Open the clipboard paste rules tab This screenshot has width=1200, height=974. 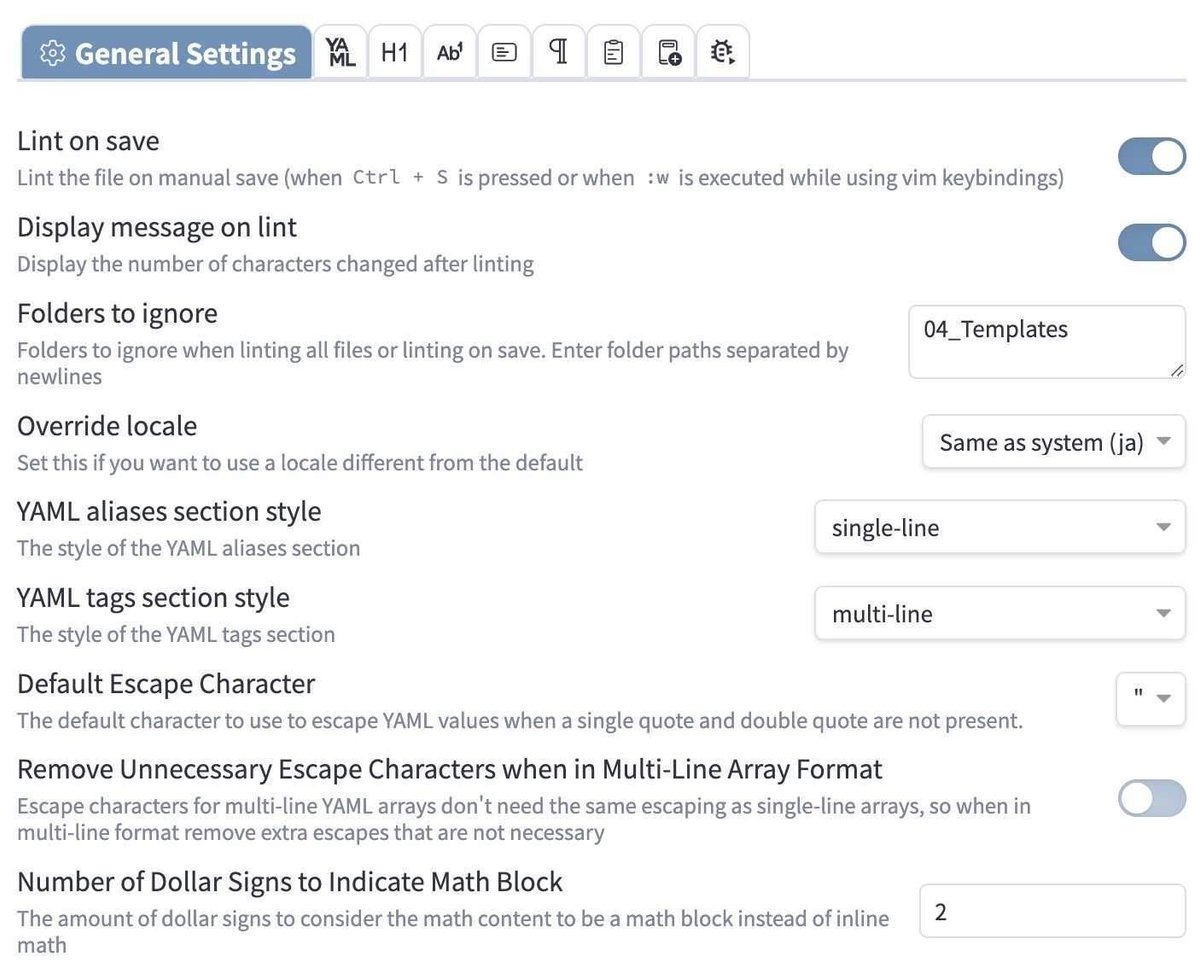click(614, 53)
